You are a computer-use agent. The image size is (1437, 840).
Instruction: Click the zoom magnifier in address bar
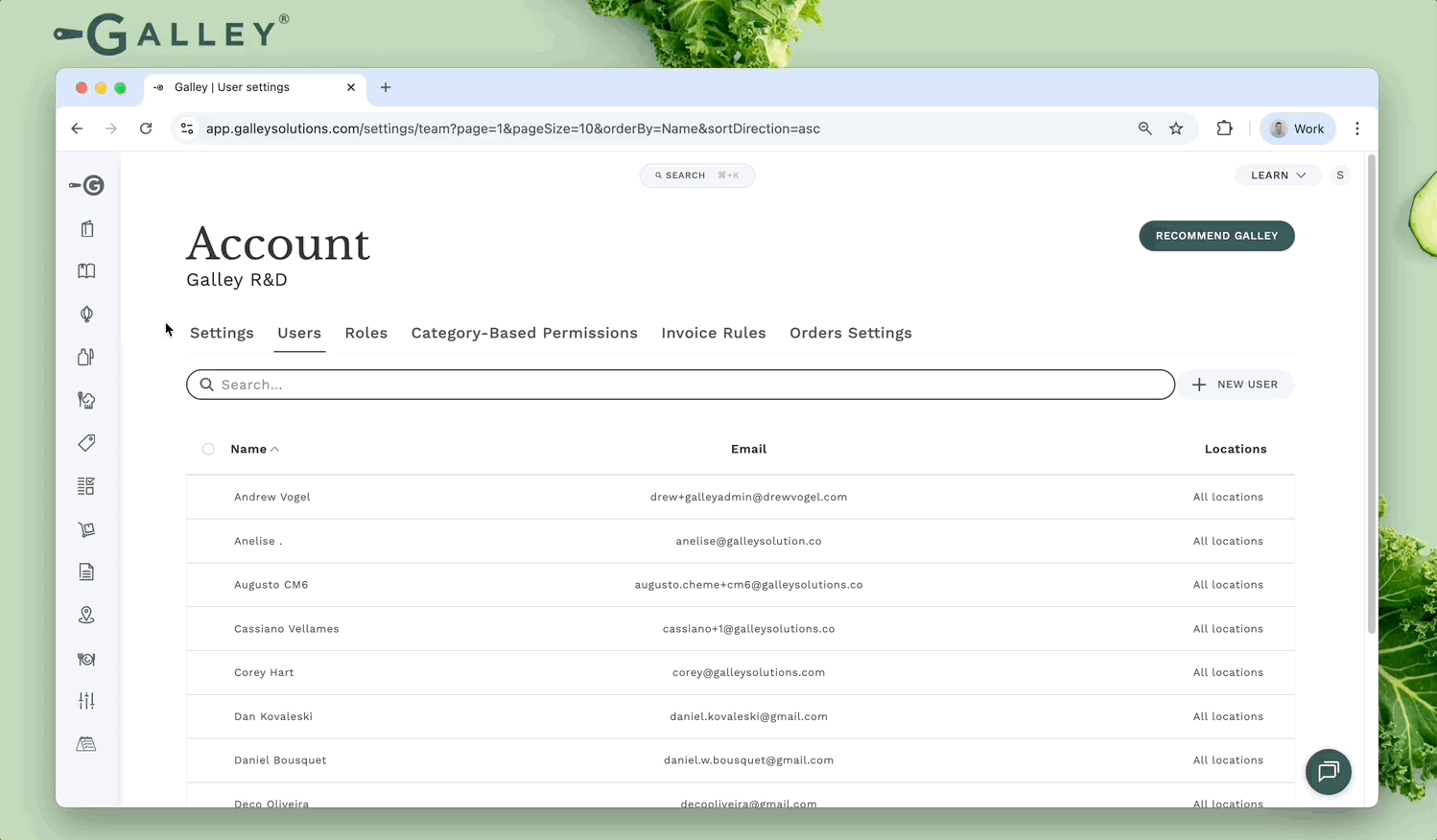[x=1144, y=128]
